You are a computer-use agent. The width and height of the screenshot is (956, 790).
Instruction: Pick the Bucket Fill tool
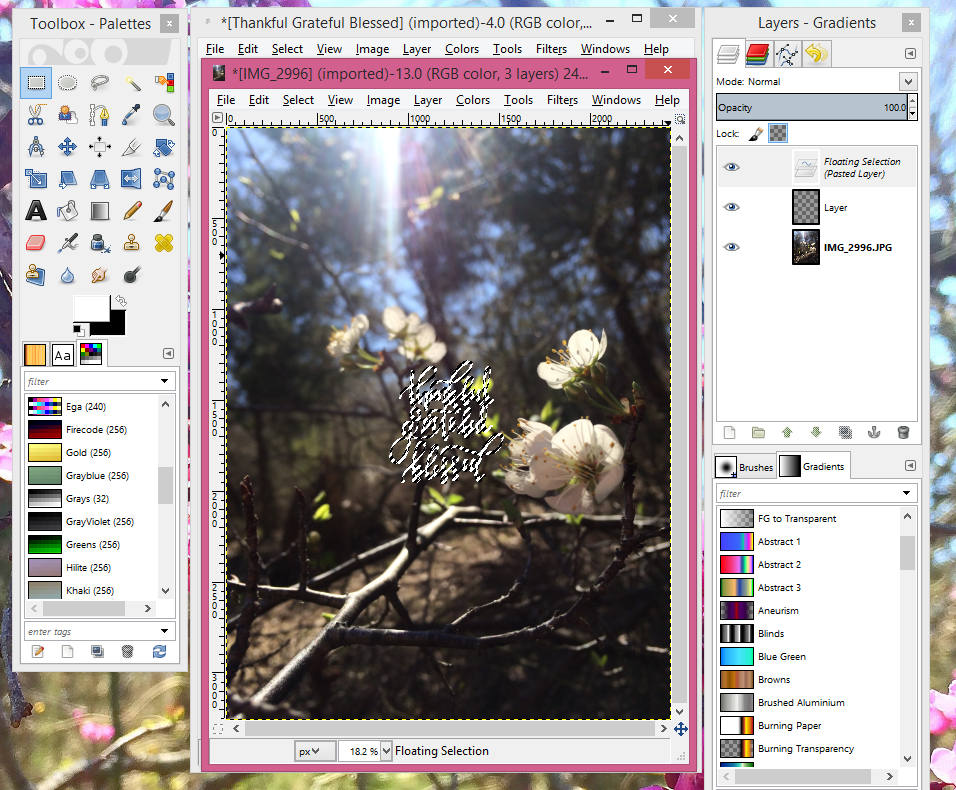68,210
